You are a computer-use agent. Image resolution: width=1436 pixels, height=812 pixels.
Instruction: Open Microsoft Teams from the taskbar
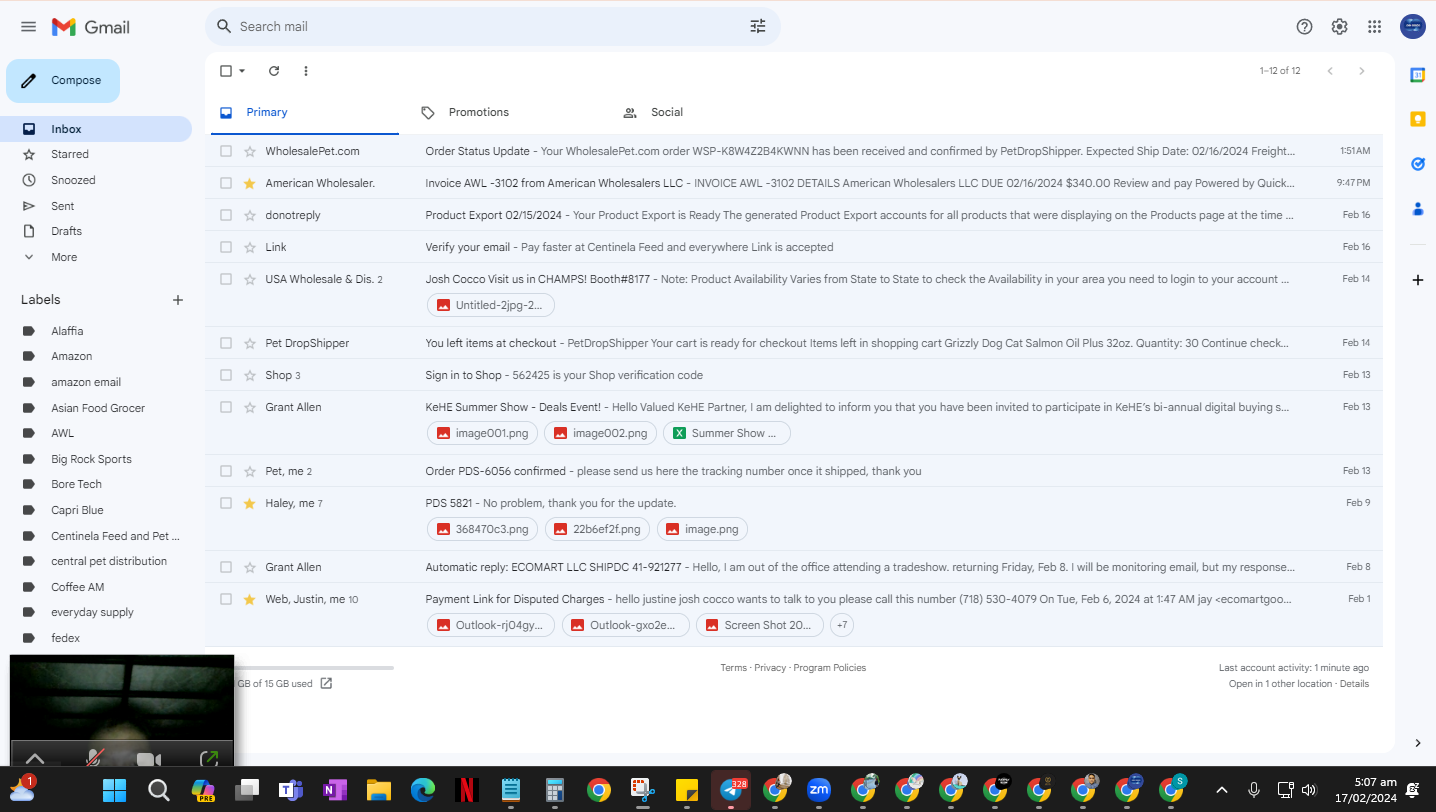(x=290, y=790)
